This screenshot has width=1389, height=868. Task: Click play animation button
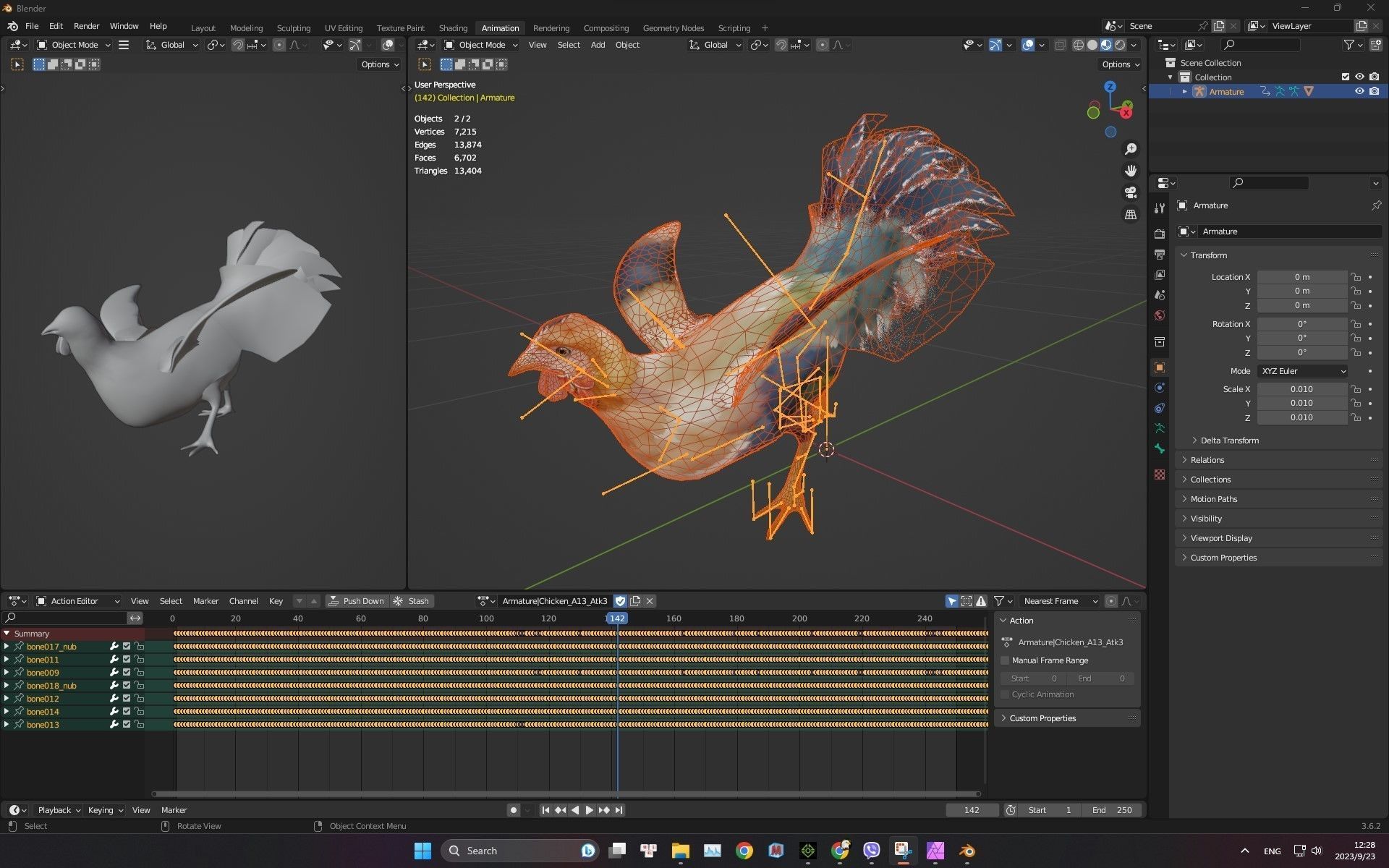tap(589, 810)
